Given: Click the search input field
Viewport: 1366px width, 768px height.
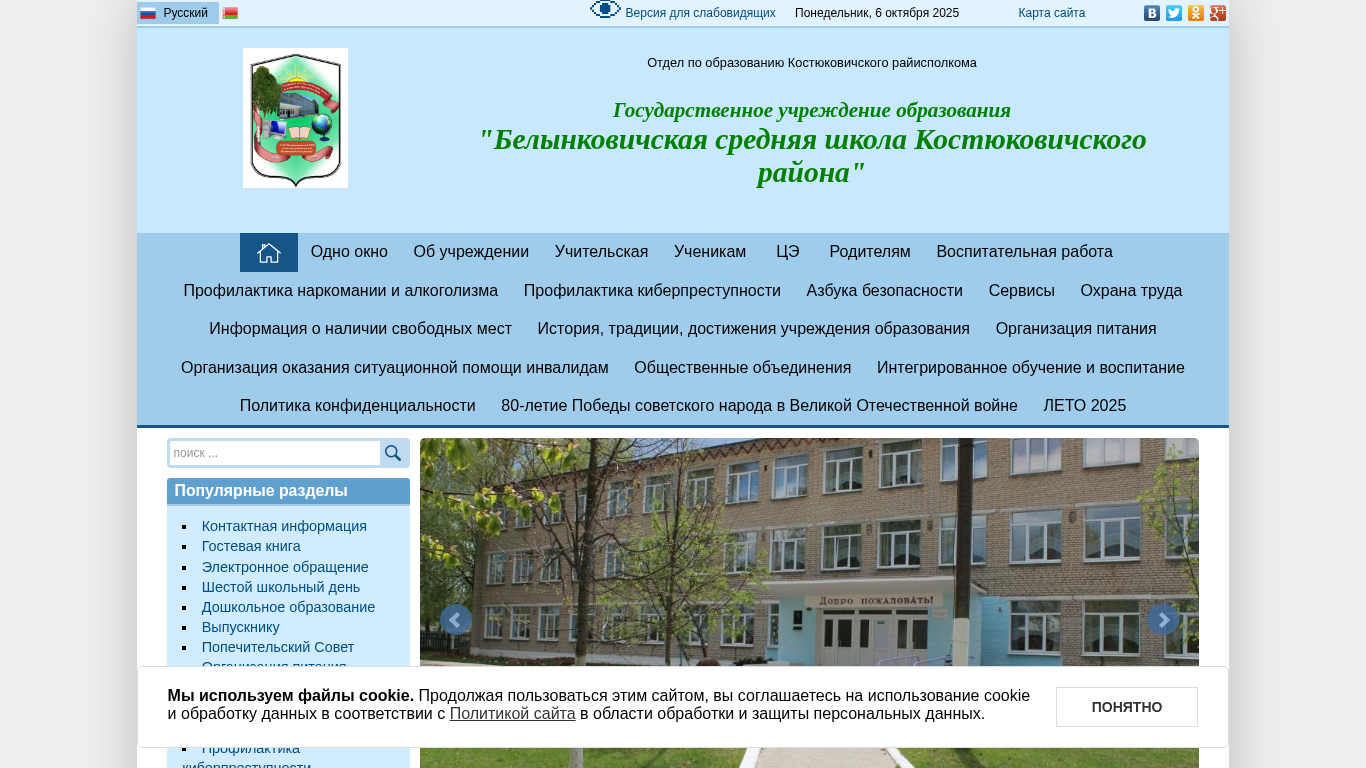Looking at the screenshot, I should (x=275, y=453).
